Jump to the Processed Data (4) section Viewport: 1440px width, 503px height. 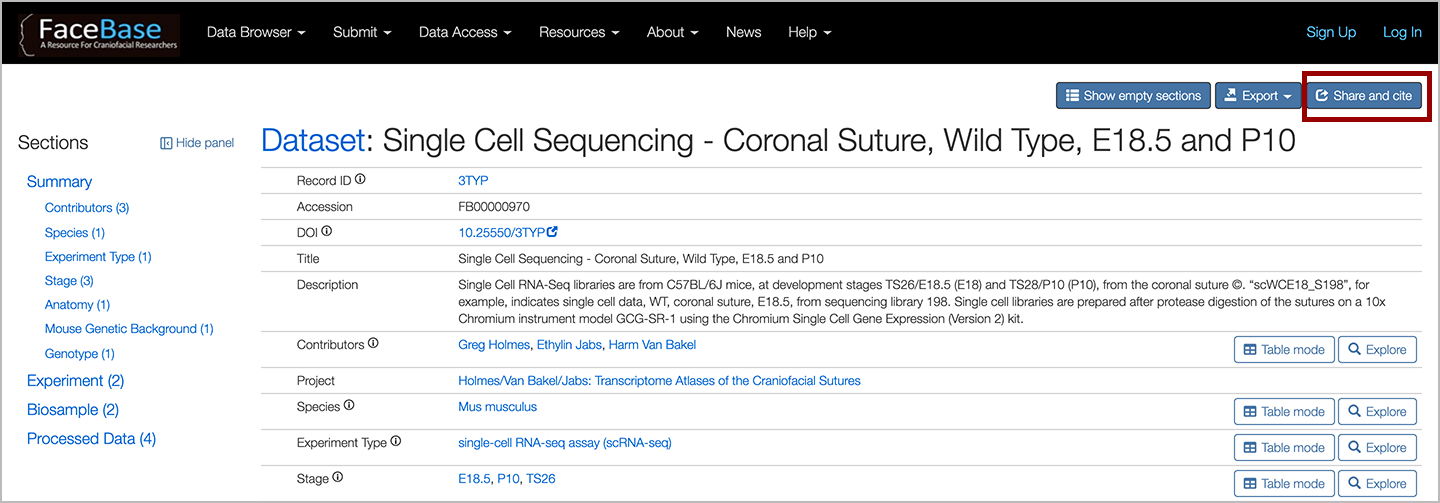coord(91,438)
